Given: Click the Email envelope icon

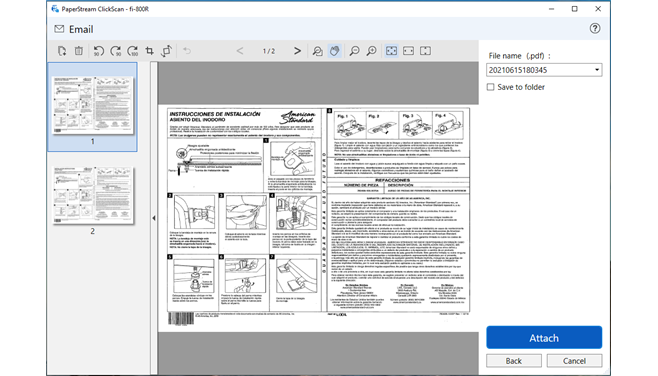Looking at the screenshot, I should point(59,29).
